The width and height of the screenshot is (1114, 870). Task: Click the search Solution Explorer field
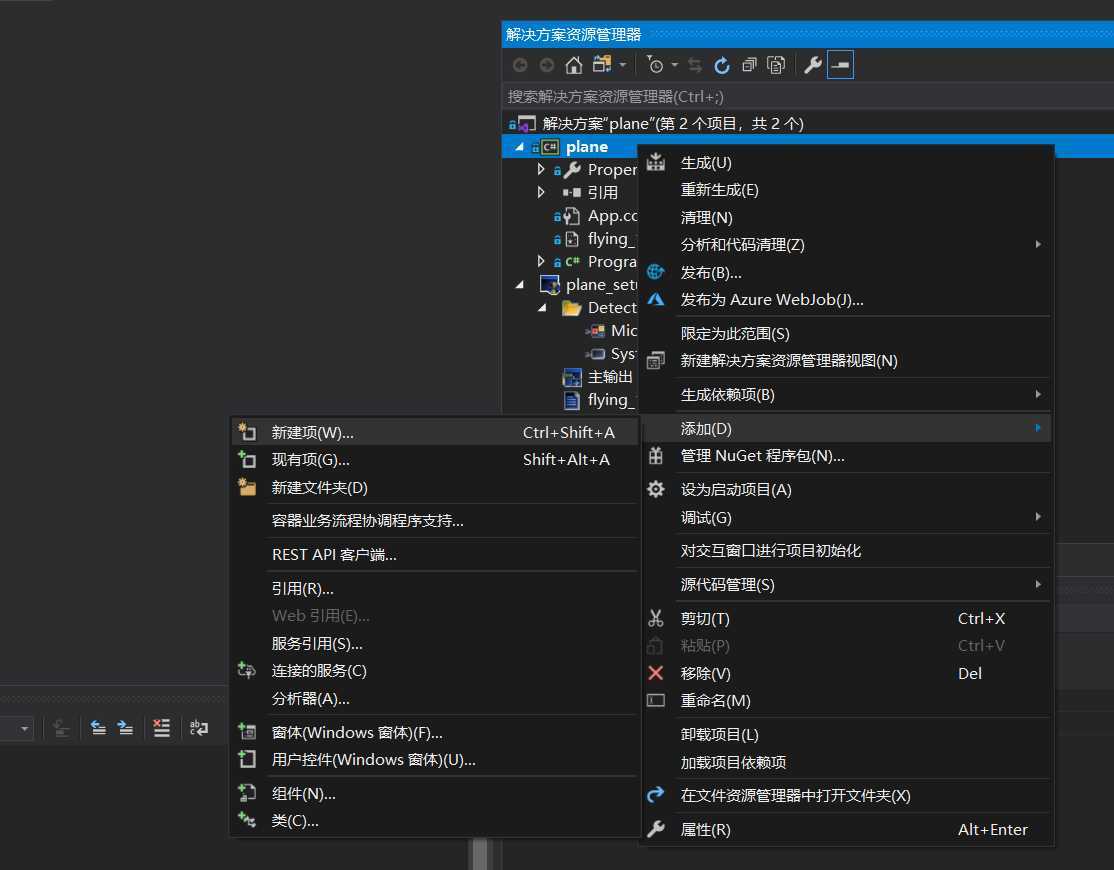point(808,97)
